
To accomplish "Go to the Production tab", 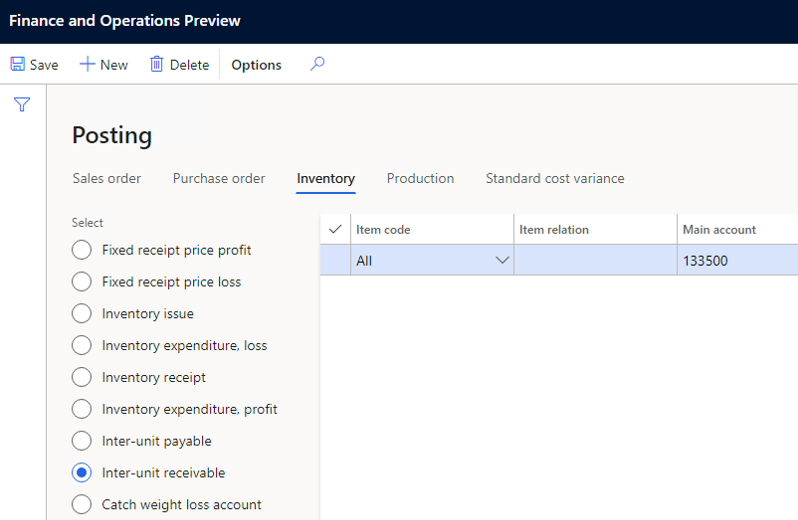I will tap(420, 179).
